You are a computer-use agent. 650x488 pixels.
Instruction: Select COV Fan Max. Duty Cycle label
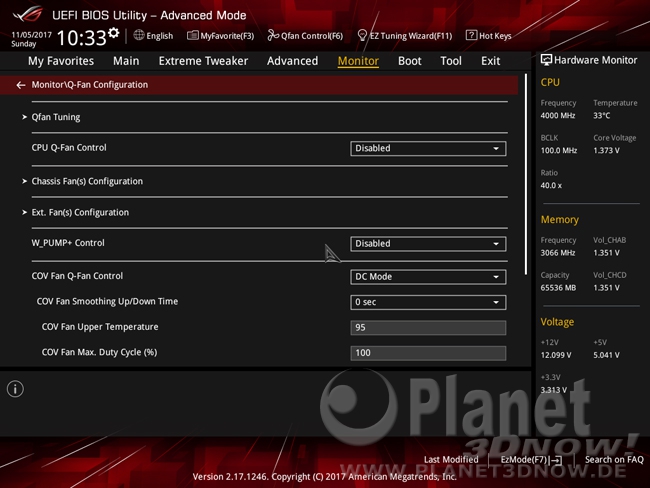tap(99, 352)
